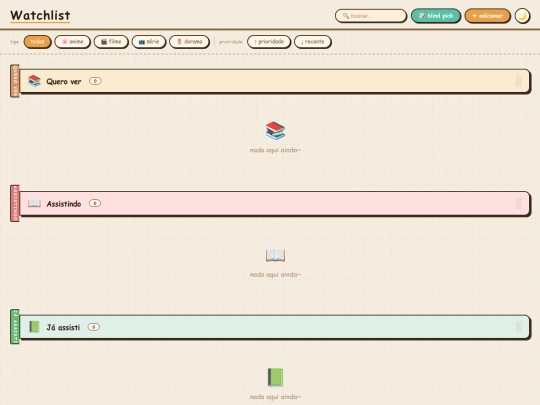Click the Watchlist title
540x405 pixels.
(x=40, y=15)
